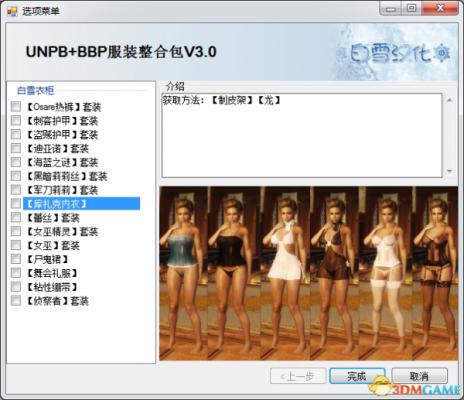Click the 完成 finish button
This screenshot has width=464, height=400.
tap(357, 376)
